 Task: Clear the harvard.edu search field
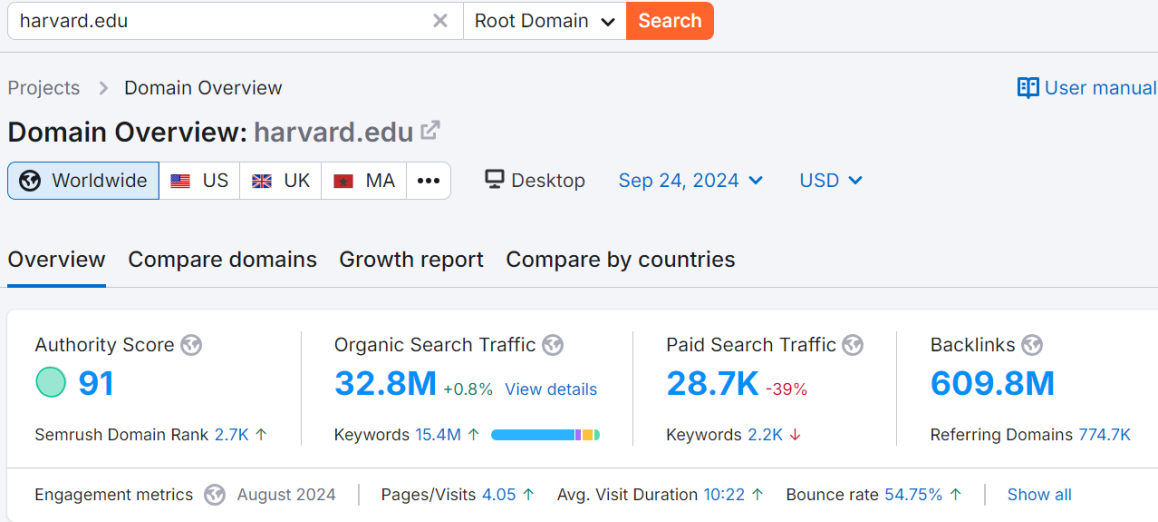coord(440,21)
